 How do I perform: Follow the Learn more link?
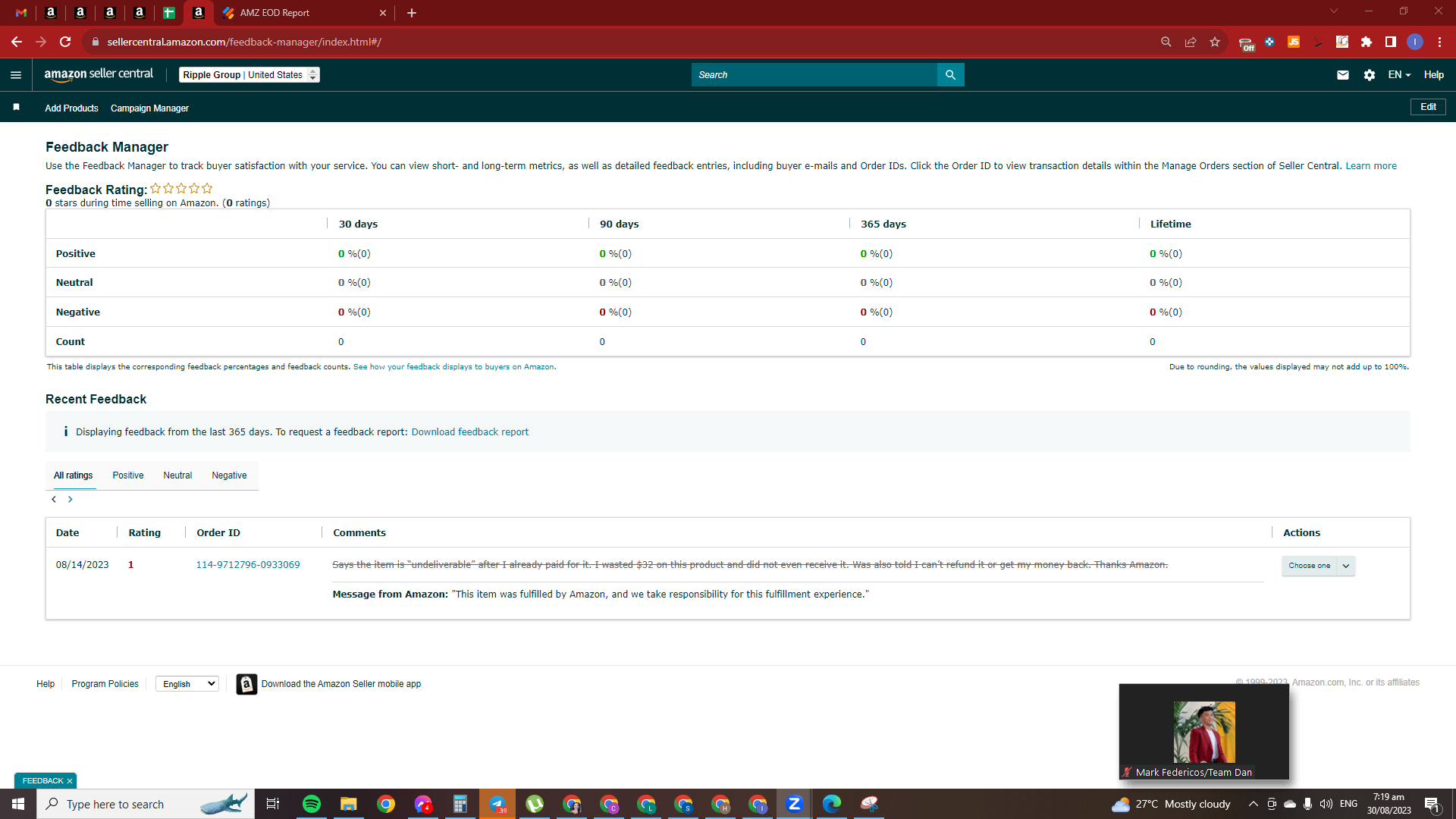(1371, 166)
